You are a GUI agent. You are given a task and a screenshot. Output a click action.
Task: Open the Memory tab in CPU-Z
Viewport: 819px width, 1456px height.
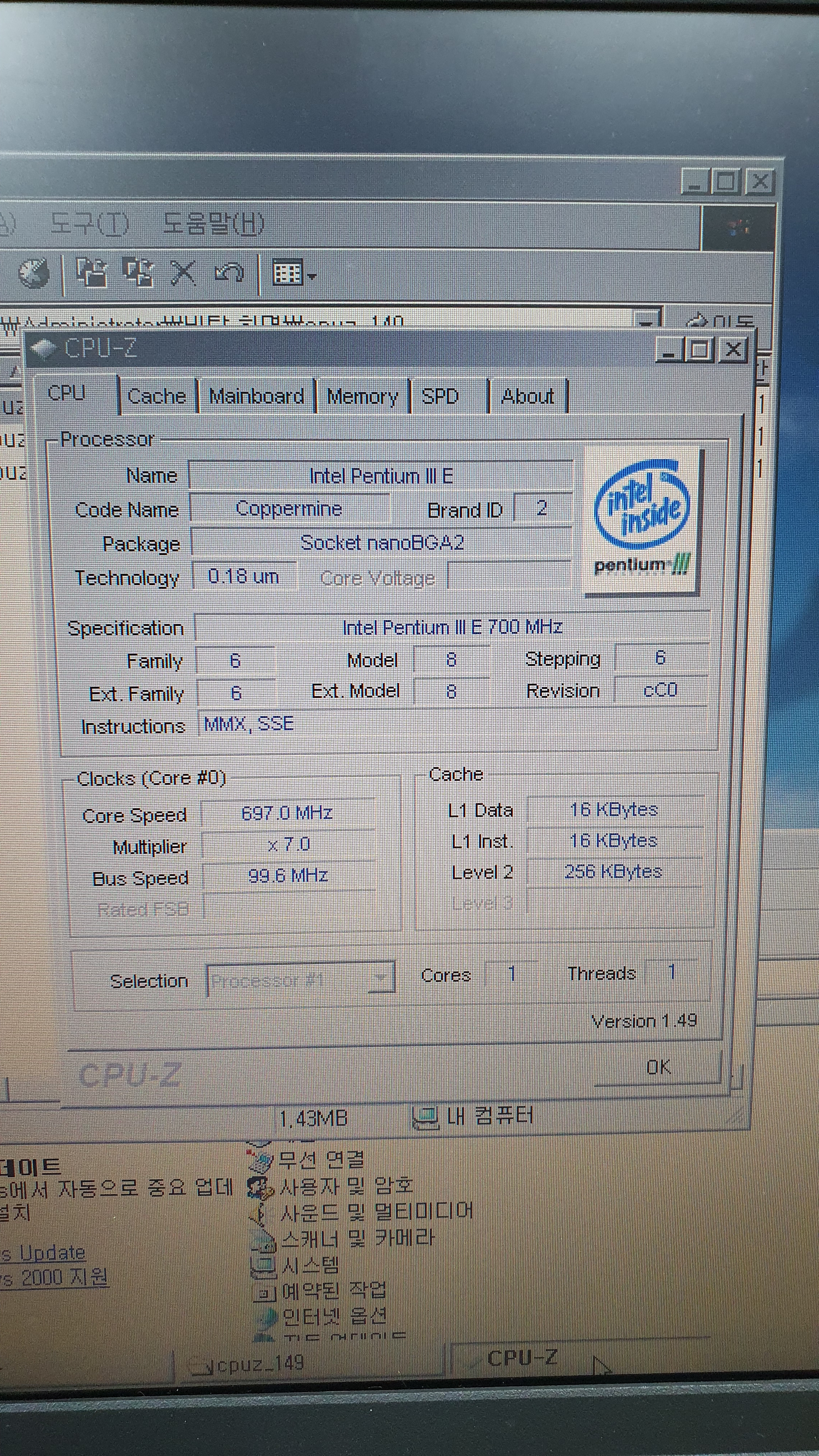pyautogui.click(x=362, y=397)
